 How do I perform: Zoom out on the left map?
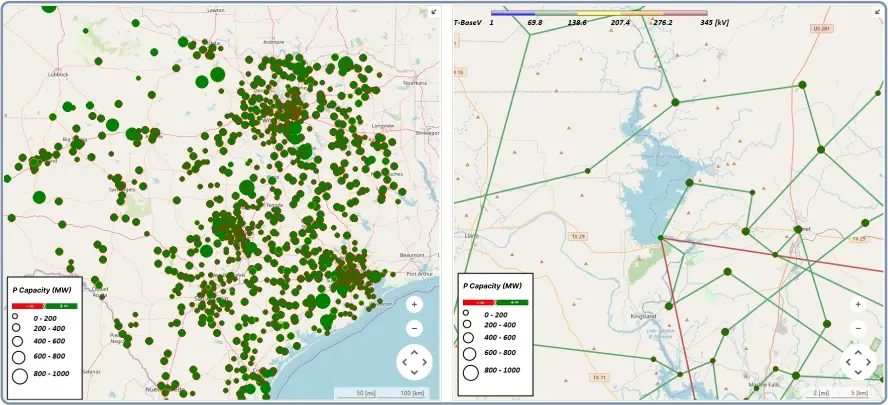pos(414,328)
